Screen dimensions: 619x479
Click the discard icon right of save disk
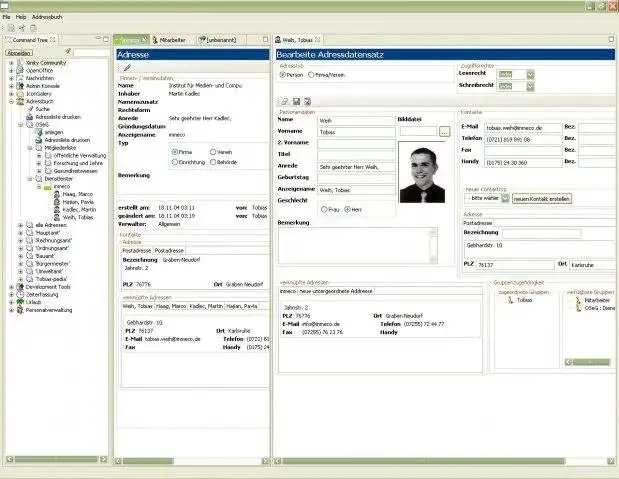tap(308, 102)
